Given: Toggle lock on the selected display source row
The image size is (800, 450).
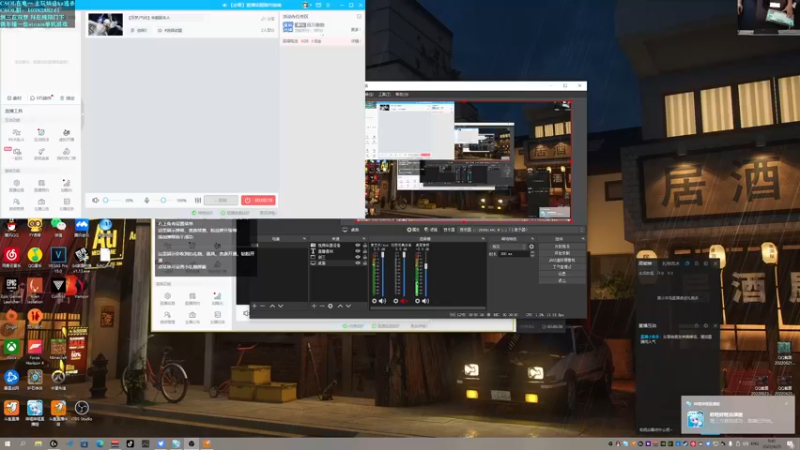Looking at the screenshot, I should click(x=365, y=263).
